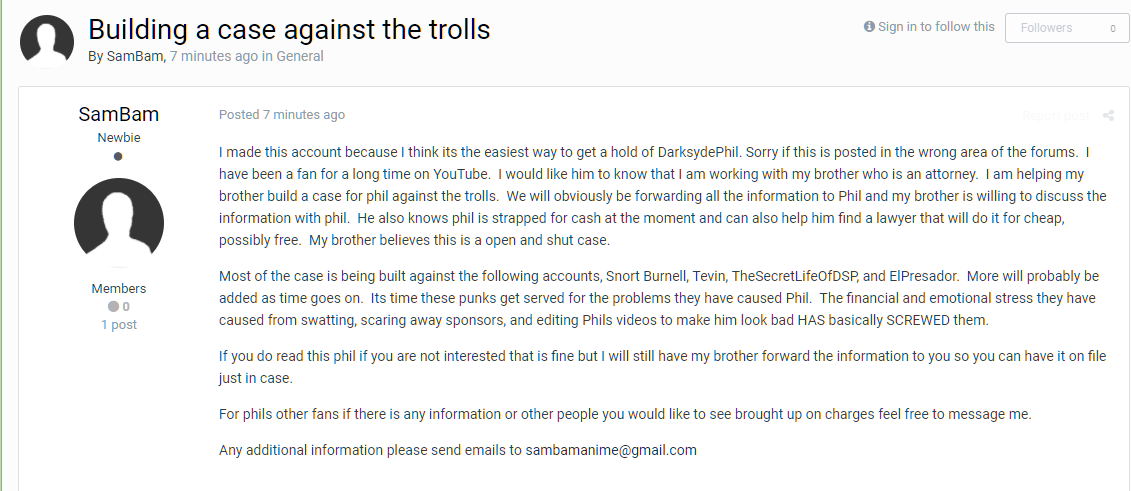Image resolution: width=1131 pixels, height=491 pixels.
Task: Click the gray reputation circle icon under Members
Action: [113, 306]
